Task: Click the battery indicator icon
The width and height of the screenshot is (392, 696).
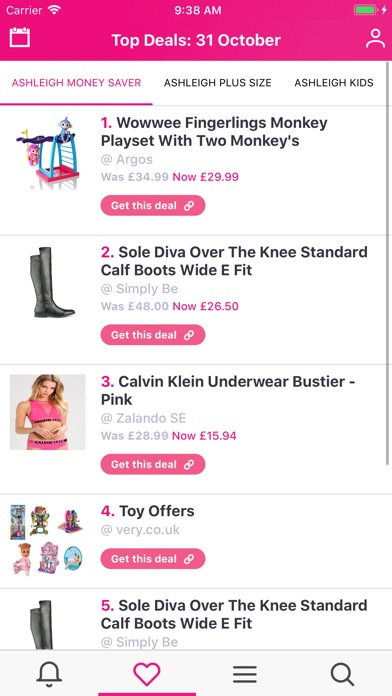Action: 366,10
